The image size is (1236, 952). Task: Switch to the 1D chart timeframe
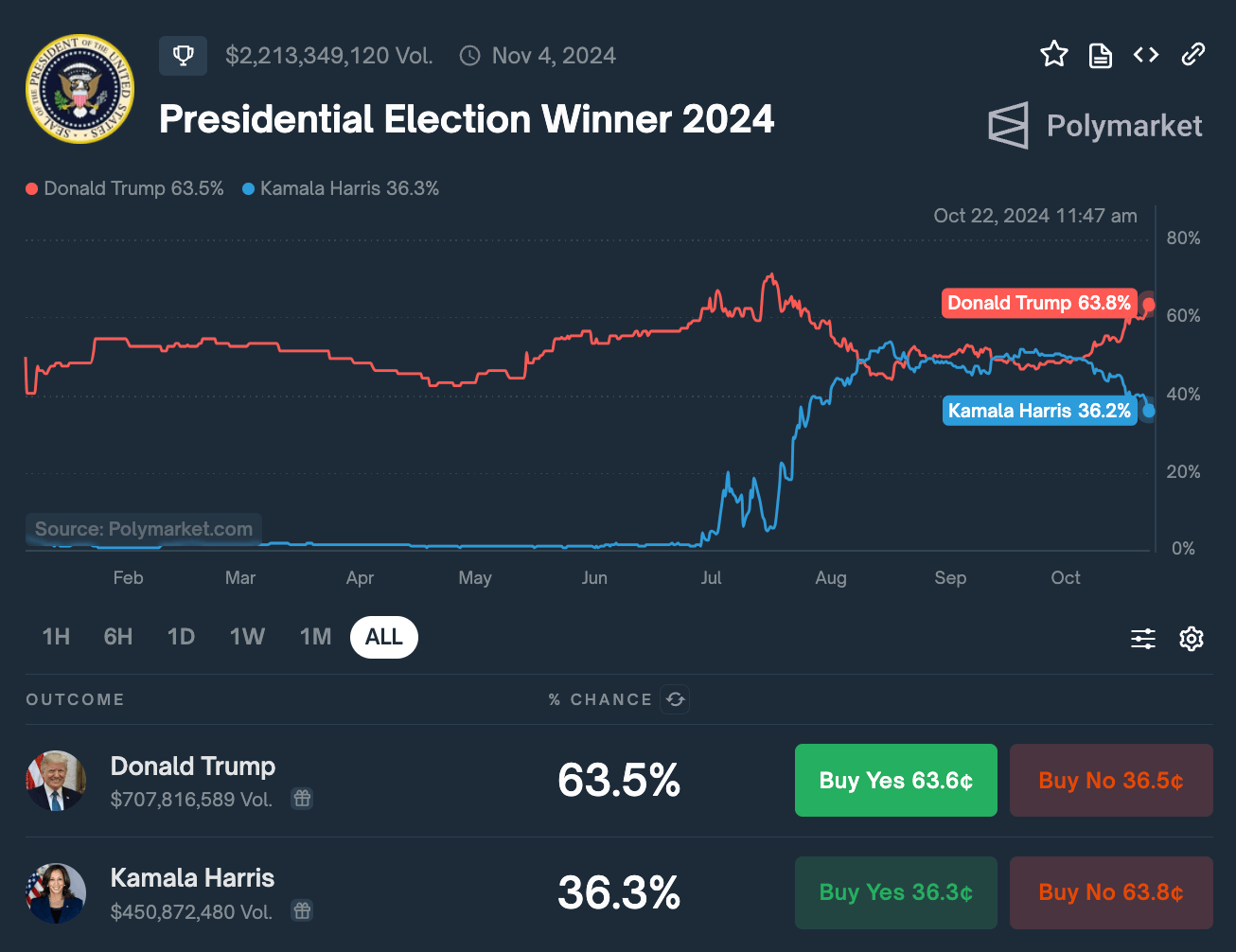181,637
